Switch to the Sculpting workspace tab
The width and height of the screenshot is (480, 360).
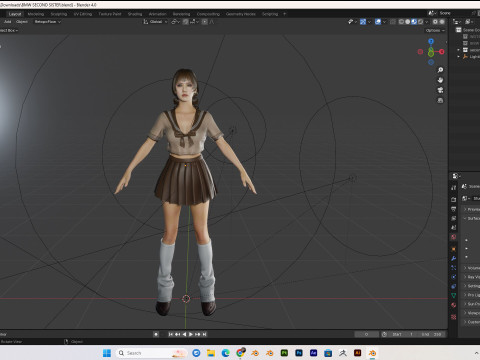59,14
